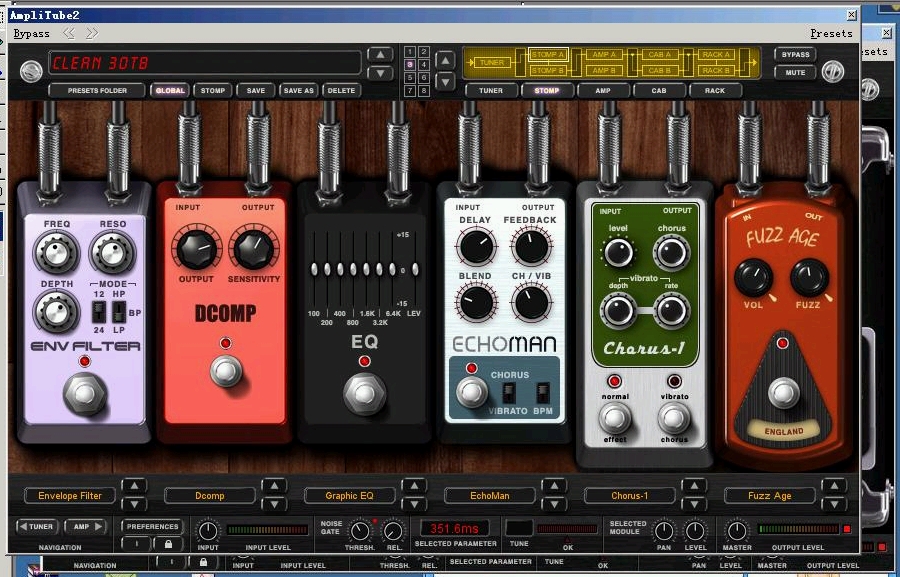Click the DELAY knob on EchoMan
Image resolution: width=900 pixels, height=577 pixels.
[x=476, y=246]
